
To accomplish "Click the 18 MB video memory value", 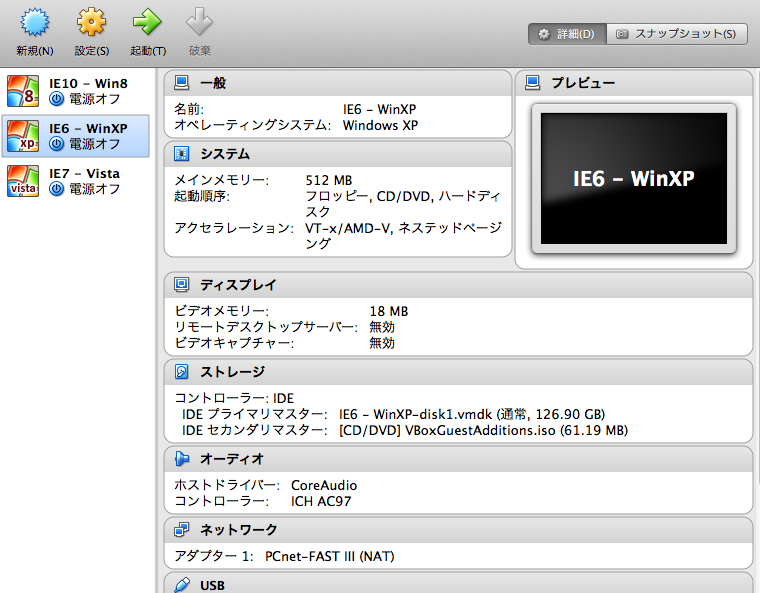I will click(x=389, y=311).
